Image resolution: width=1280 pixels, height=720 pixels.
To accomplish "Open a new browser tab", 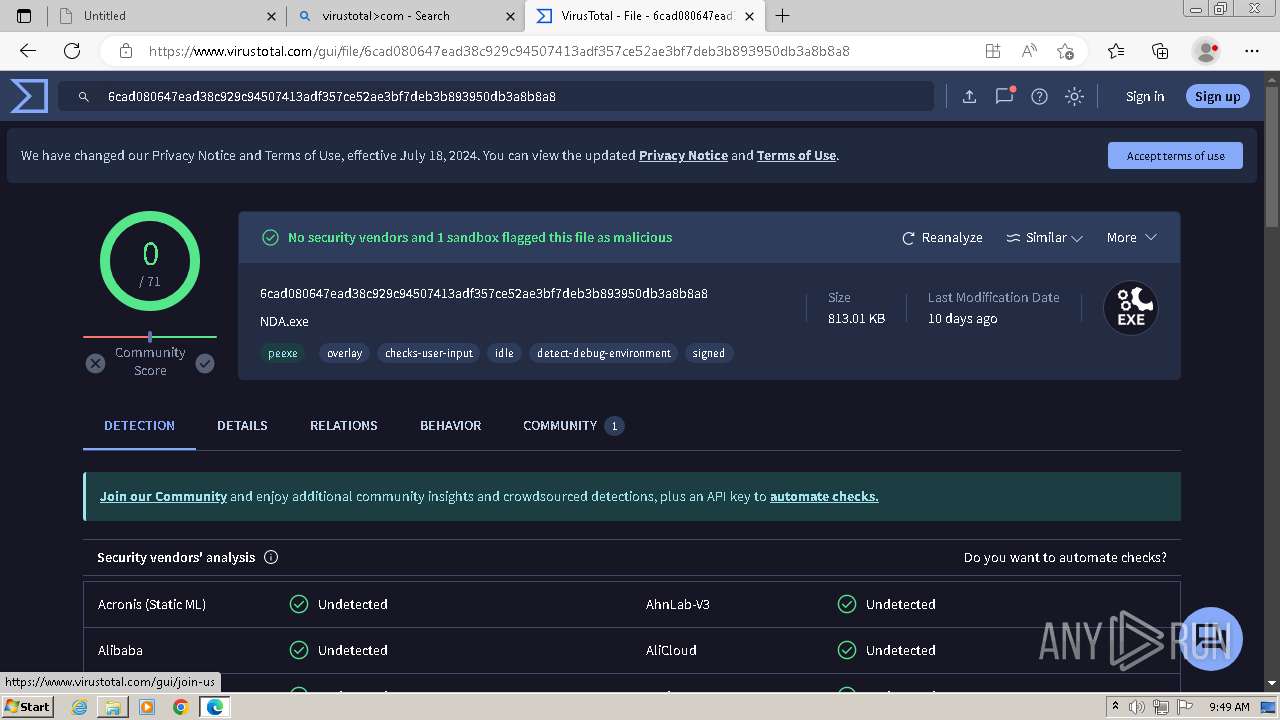I will [x=783, y=15].
